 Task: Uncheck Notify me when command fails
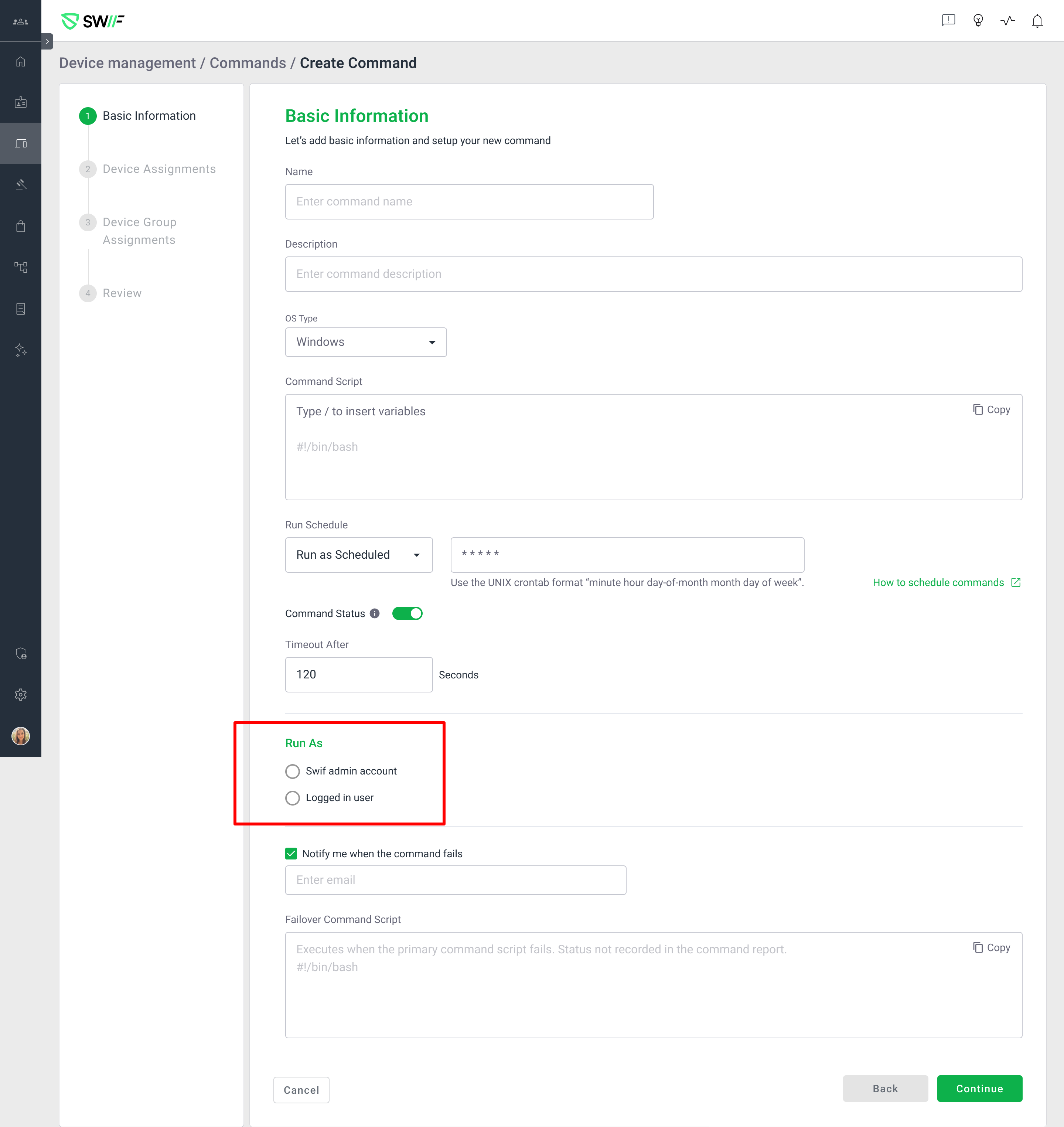click(291, 854)
